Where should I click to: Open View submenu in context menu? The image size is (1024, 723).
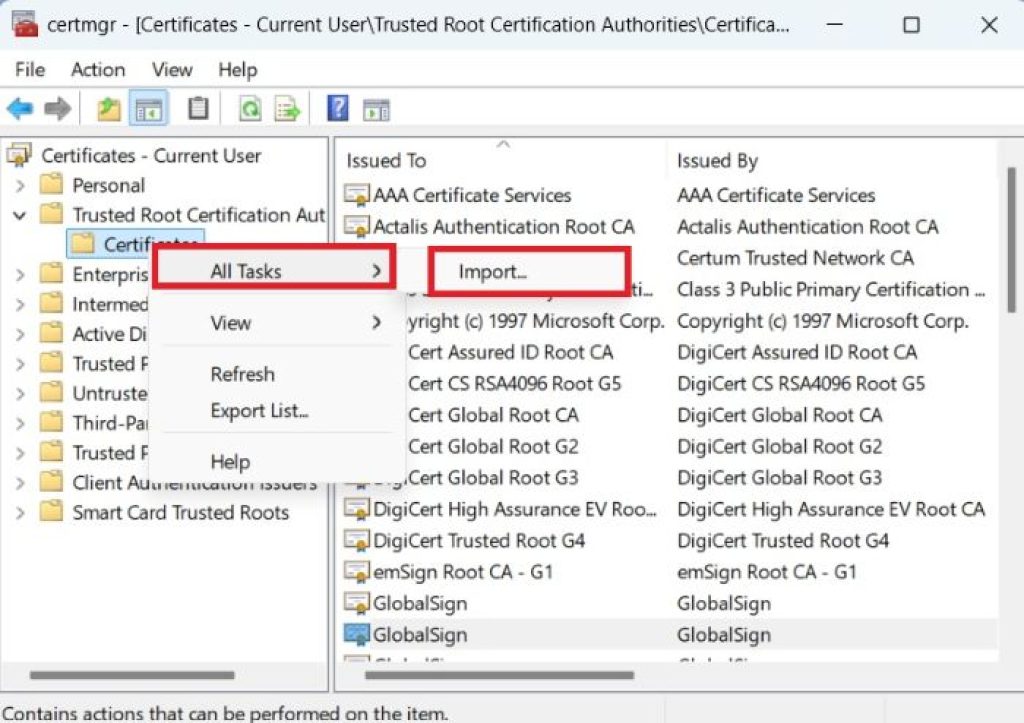coord(277,322)
